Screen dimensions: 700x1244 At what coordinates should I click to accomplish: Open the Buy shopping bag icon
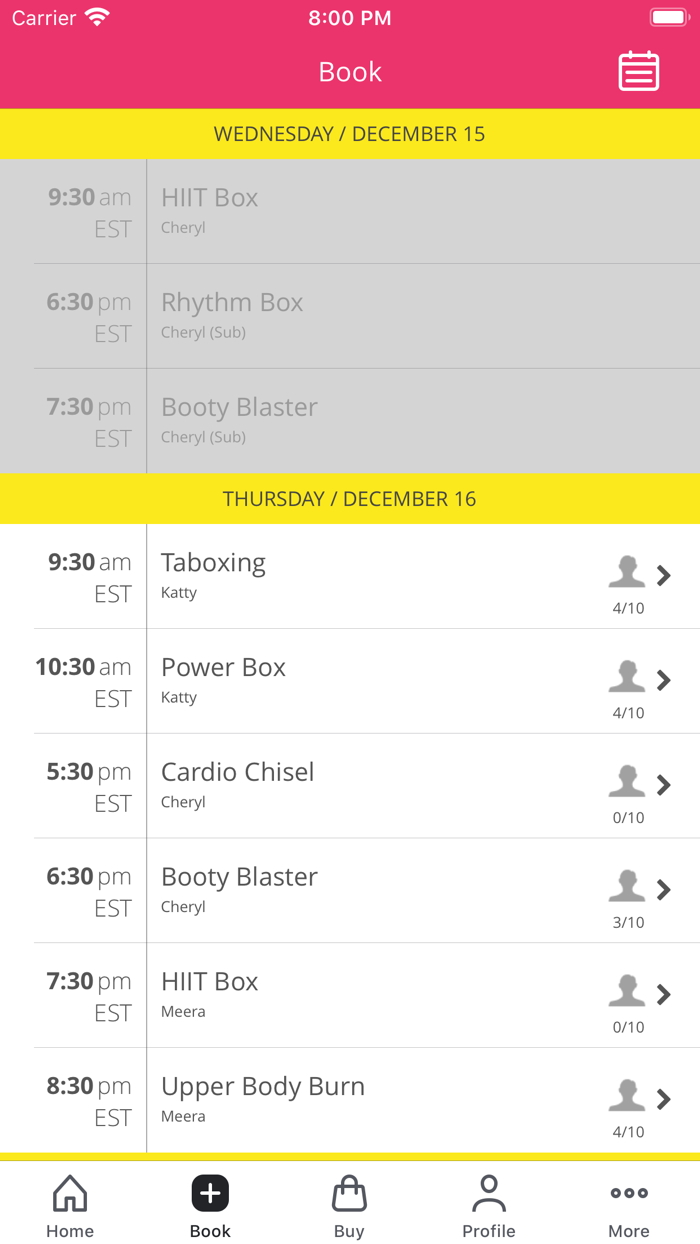[349, 1193]
